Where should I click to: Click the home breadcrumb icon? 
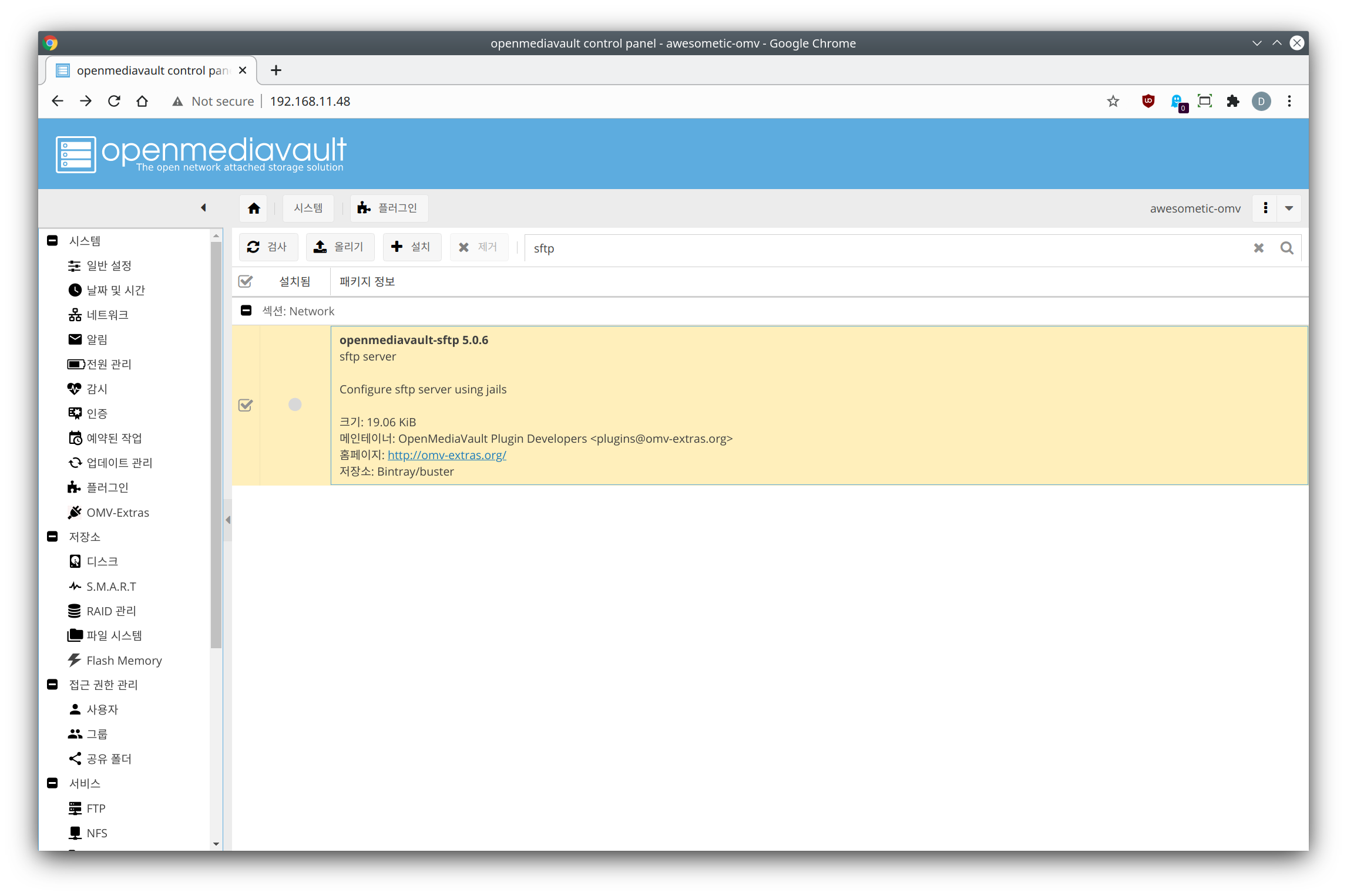(254, 208)
